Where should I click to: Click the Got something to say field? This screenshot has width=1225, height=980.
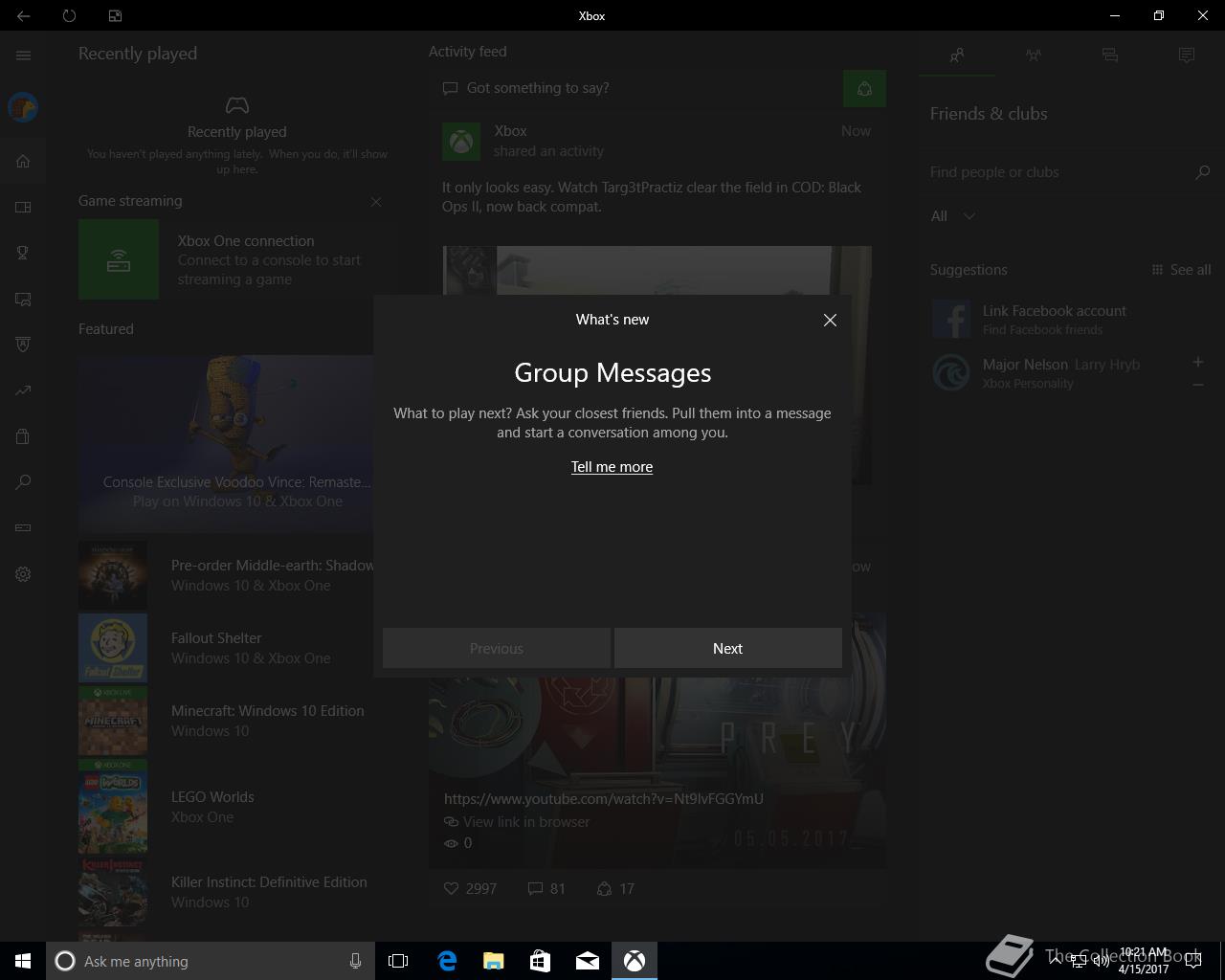click(x=635, y=88)
